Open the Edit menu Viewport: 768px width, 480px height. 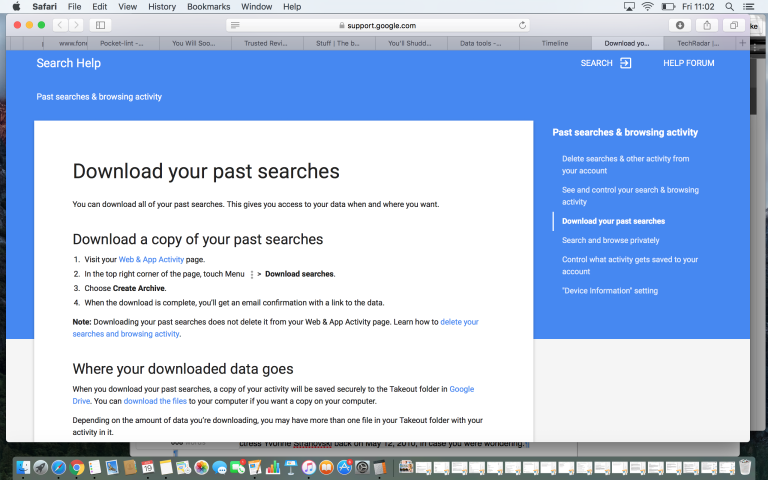point(99,7)
